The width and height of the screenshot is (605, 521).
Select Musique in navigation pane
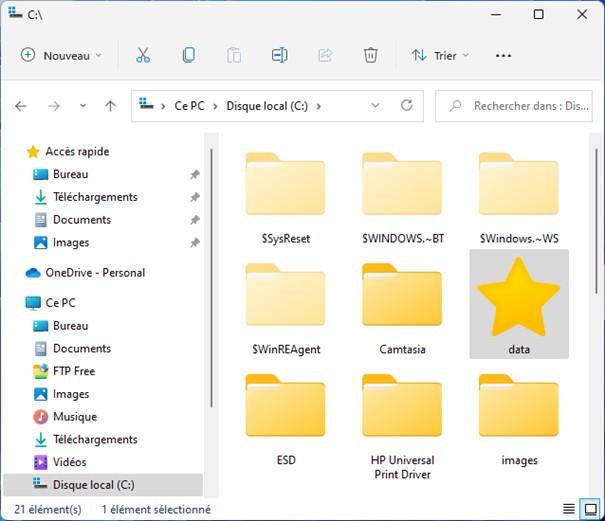[x=74, y=416]
